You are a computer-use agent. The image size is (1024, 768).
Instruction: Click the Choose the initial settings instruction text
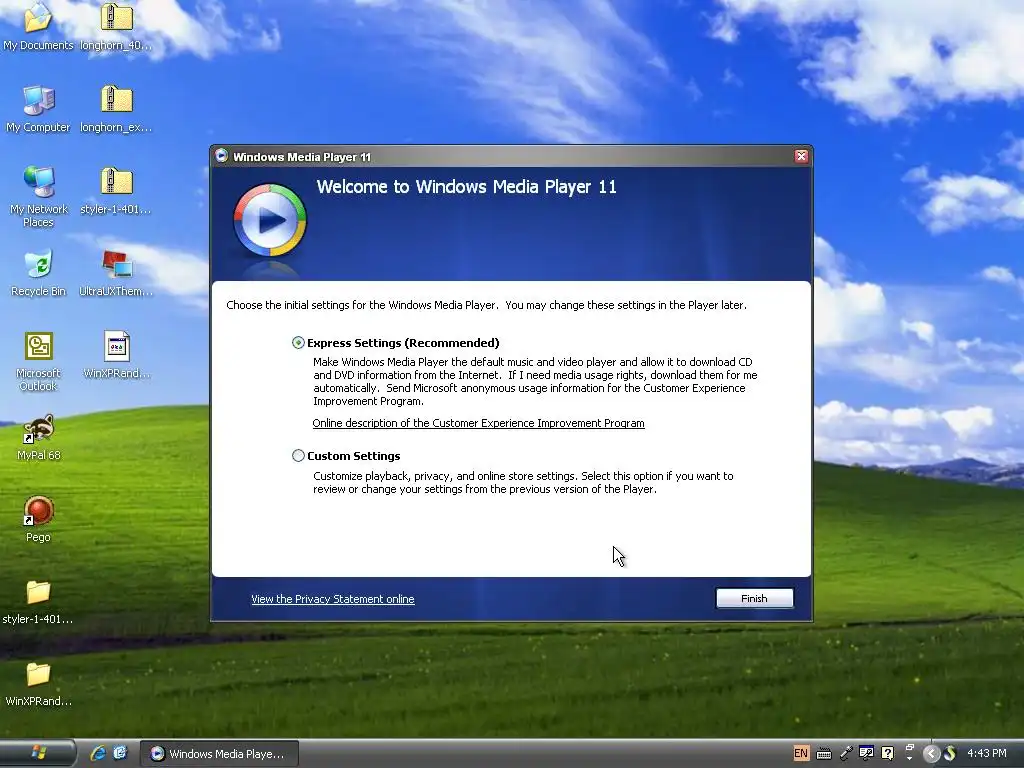point(487,305)
